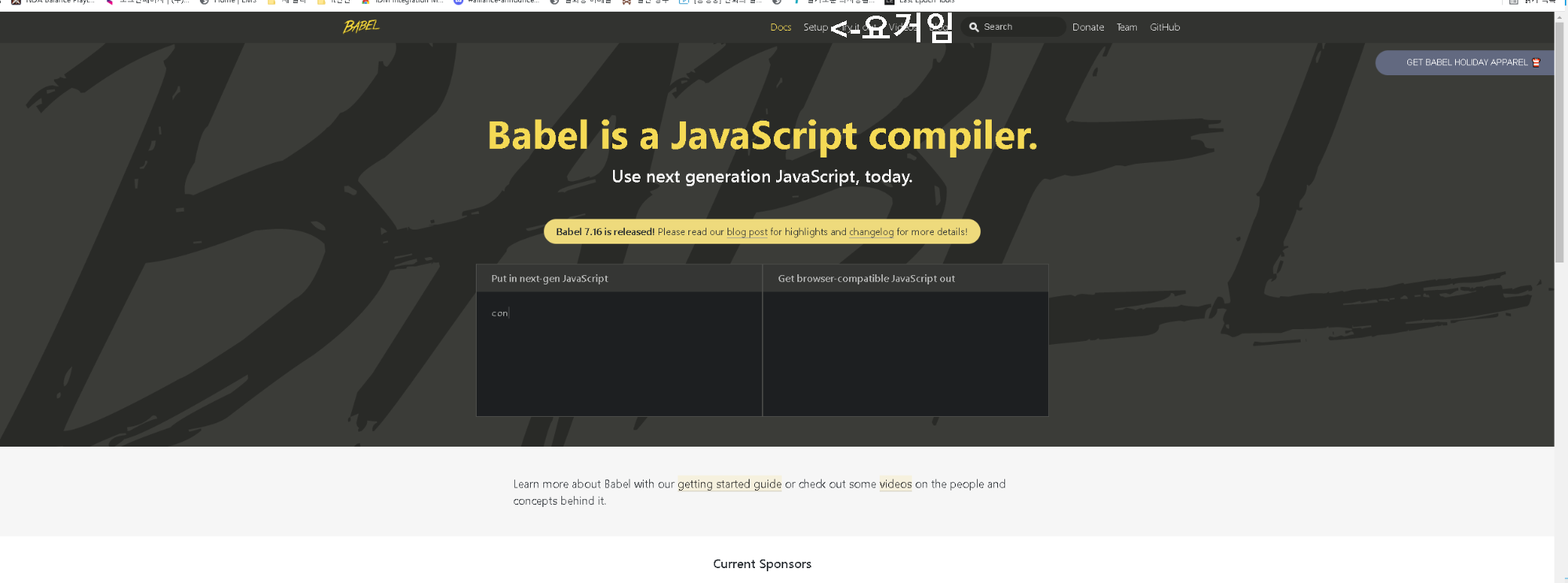Screen dimensions: 1568x583
Task: Click the 'Current Sponsors' heading text
Action: (762, 564)
